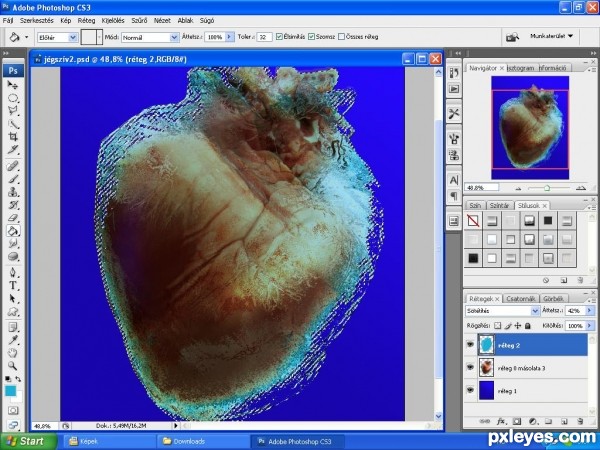Viewport: 600px width, 450px height.
Task: Select the Healing Brush tool
Action: click(13, 166)
